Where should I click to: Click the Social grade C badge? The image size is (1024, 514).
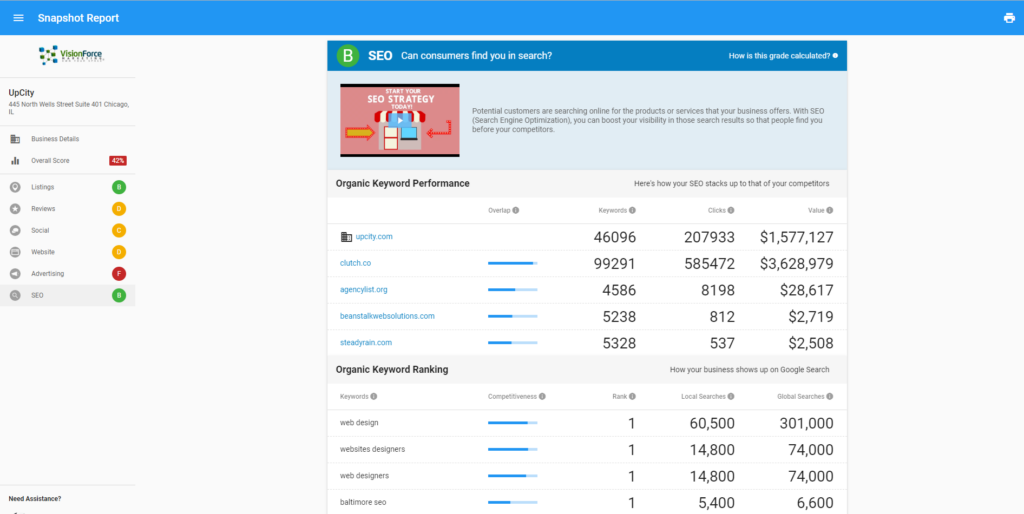(x=119, y=231)
